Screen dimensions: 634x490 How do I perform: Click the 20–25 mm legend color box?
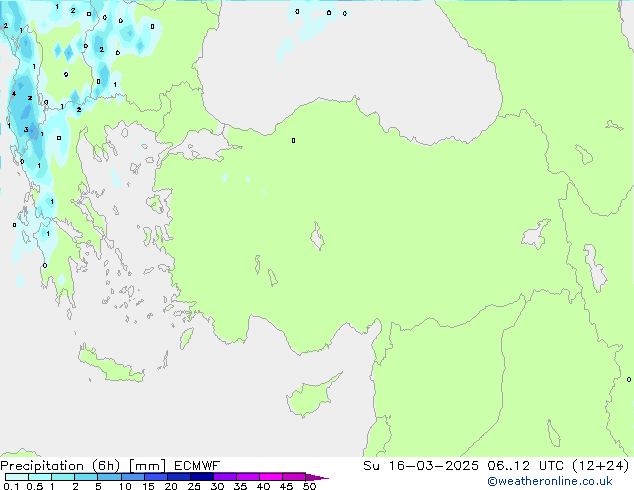[178, 477]
